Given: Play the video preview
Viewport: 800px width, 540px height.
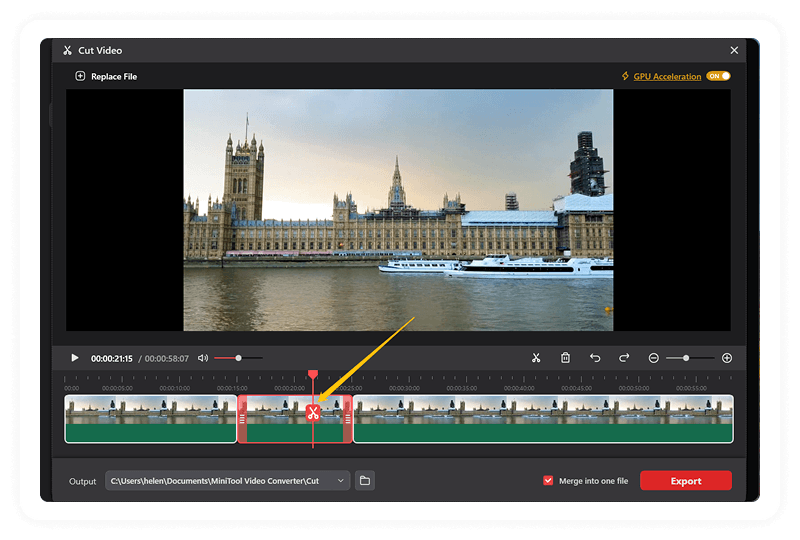Looking at the screenshot, I should point(74,358).
